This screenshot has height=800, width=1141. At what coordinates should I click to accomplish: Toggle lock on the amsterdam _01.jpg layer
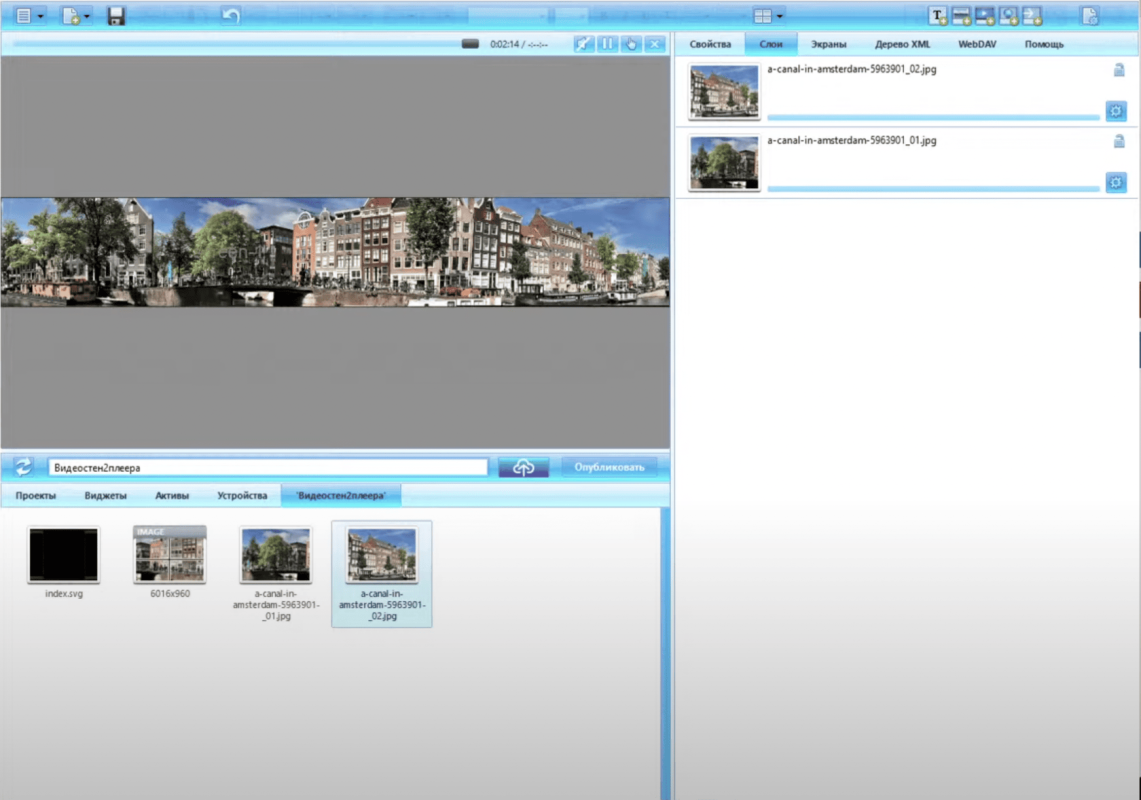(1119, 141)
